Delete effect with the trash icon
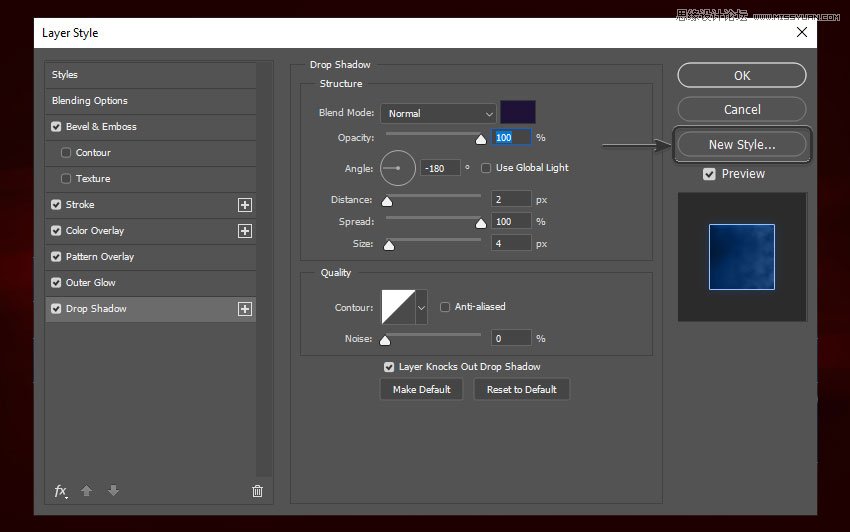The image size is (850, 532). tap(257, 491)
